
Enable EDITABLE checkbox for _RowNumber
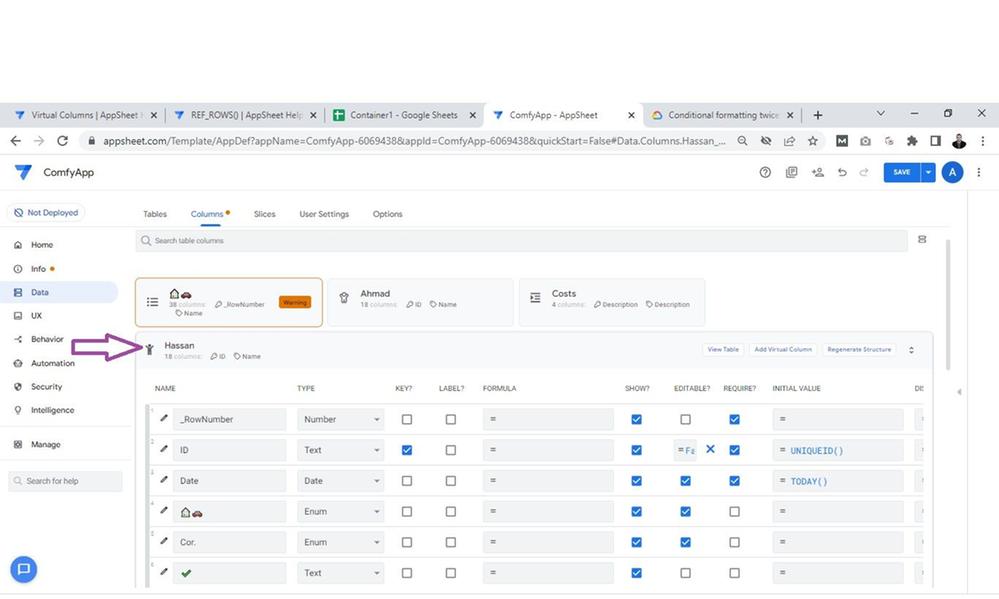pyautogui.click(x=685, y=419)
